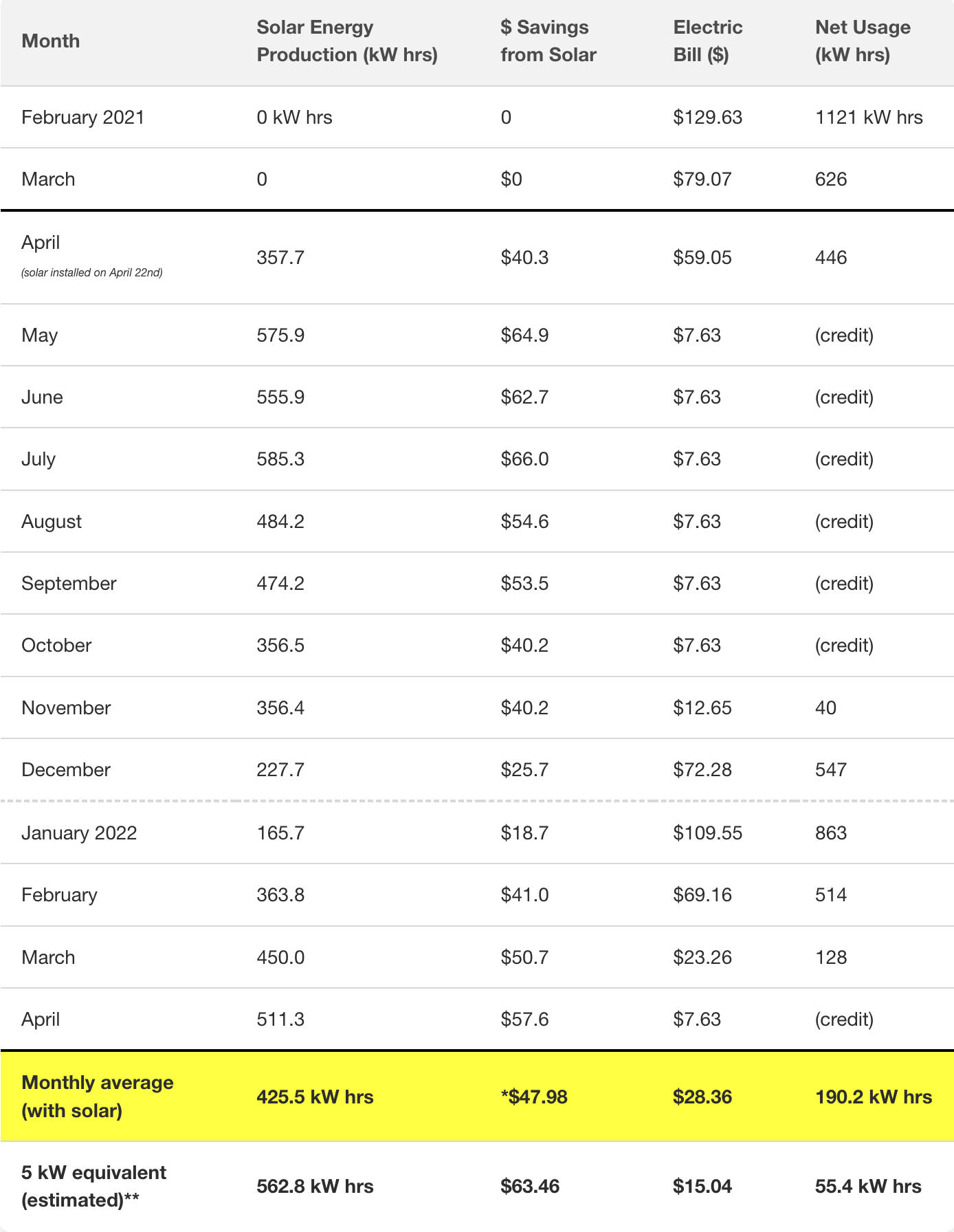Select the *$47.98 average savings cell
The width and height of the screenshot is (954, 1232).
click(534, 1097)
